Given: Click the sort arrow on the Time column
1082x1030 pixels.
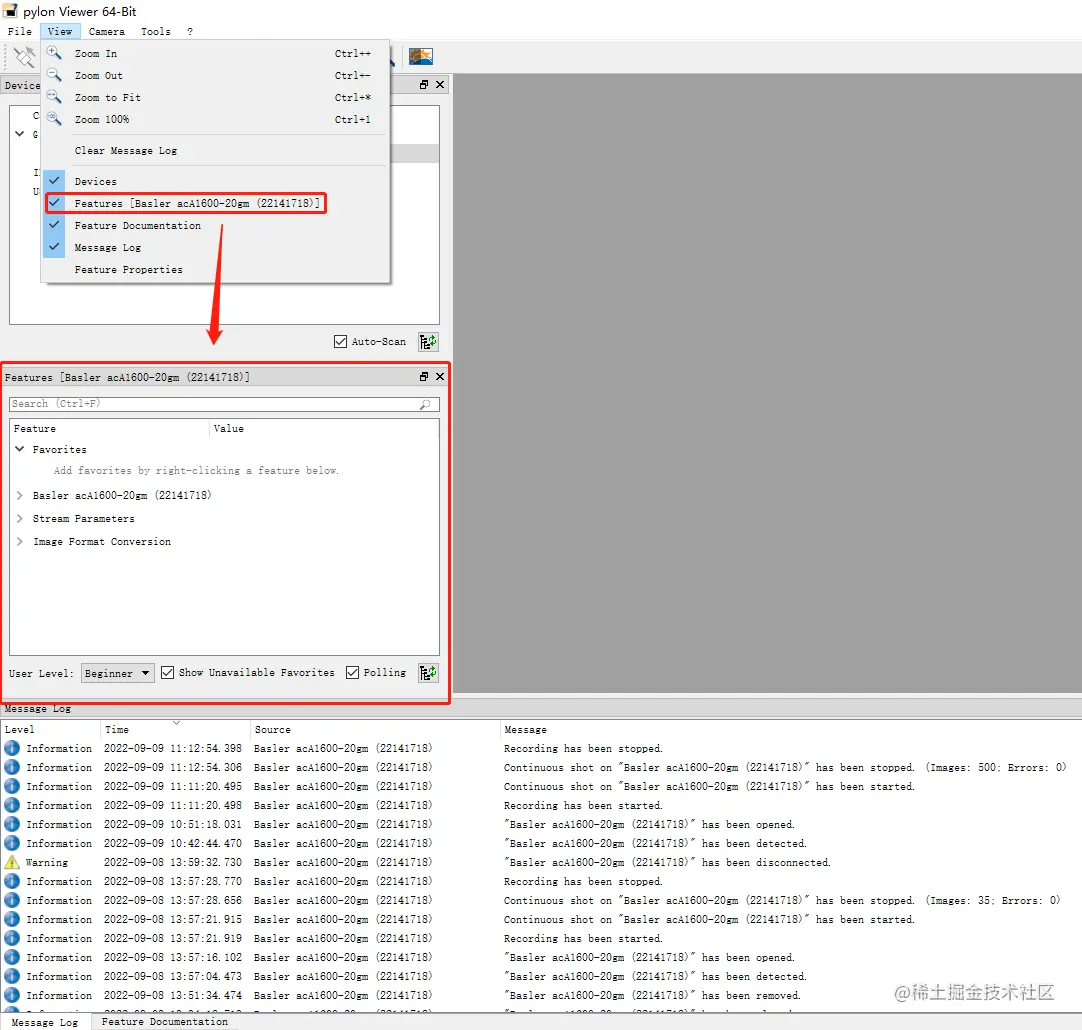Looking at the screenshot, I should [x=176, y=723].
